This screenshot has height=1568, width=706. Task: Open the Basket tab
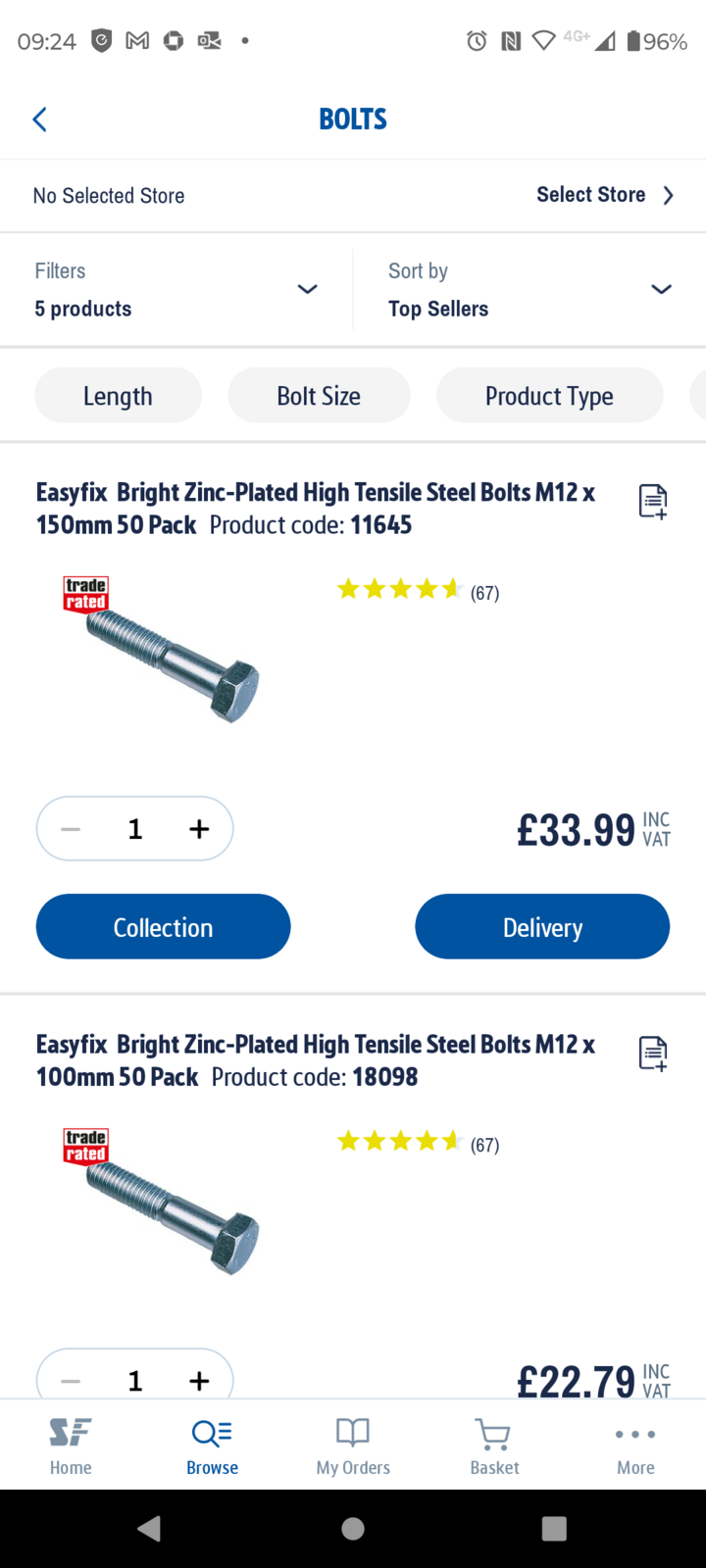pyautogui.click(x=494, y=1446)
